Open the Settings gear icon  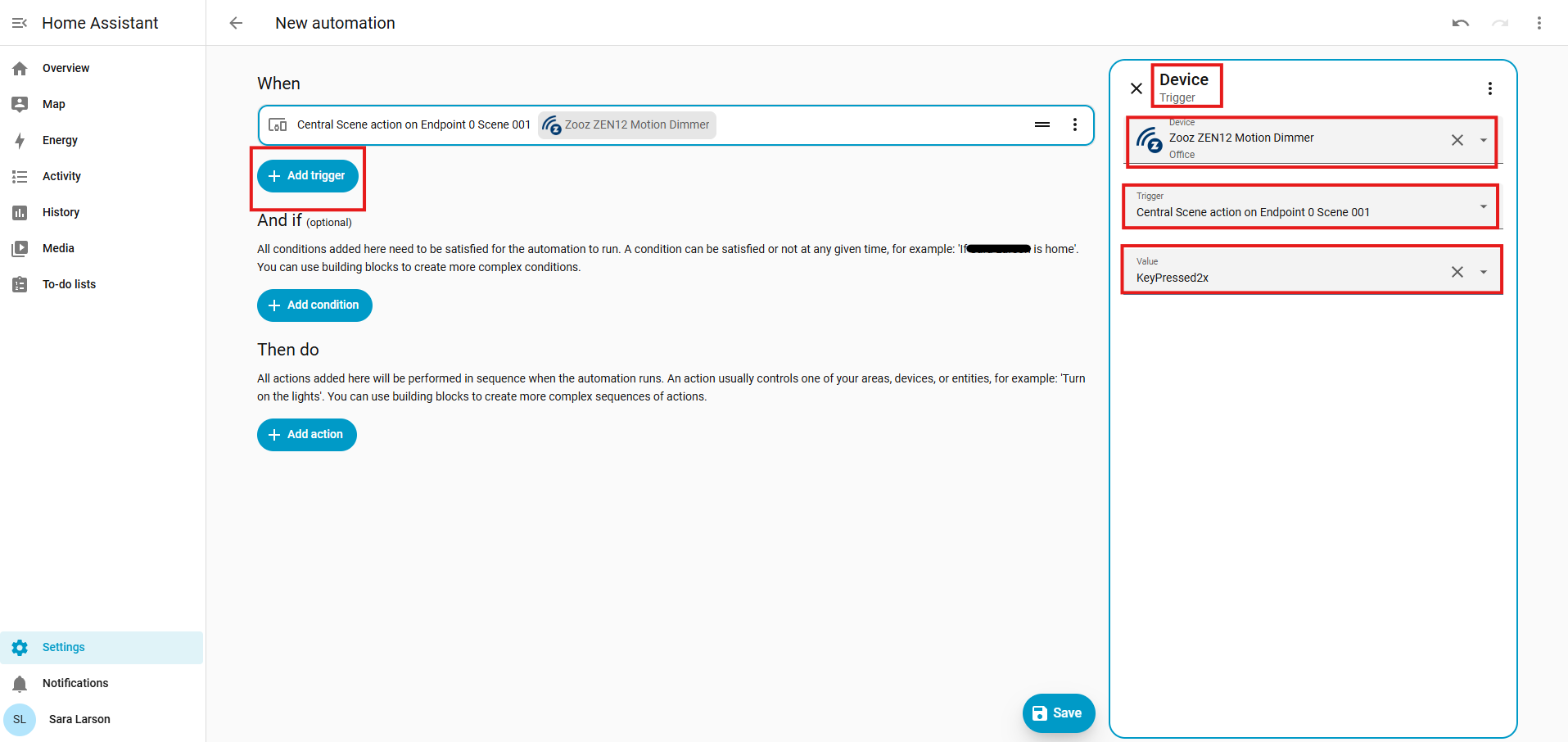[x=20, y=648]
